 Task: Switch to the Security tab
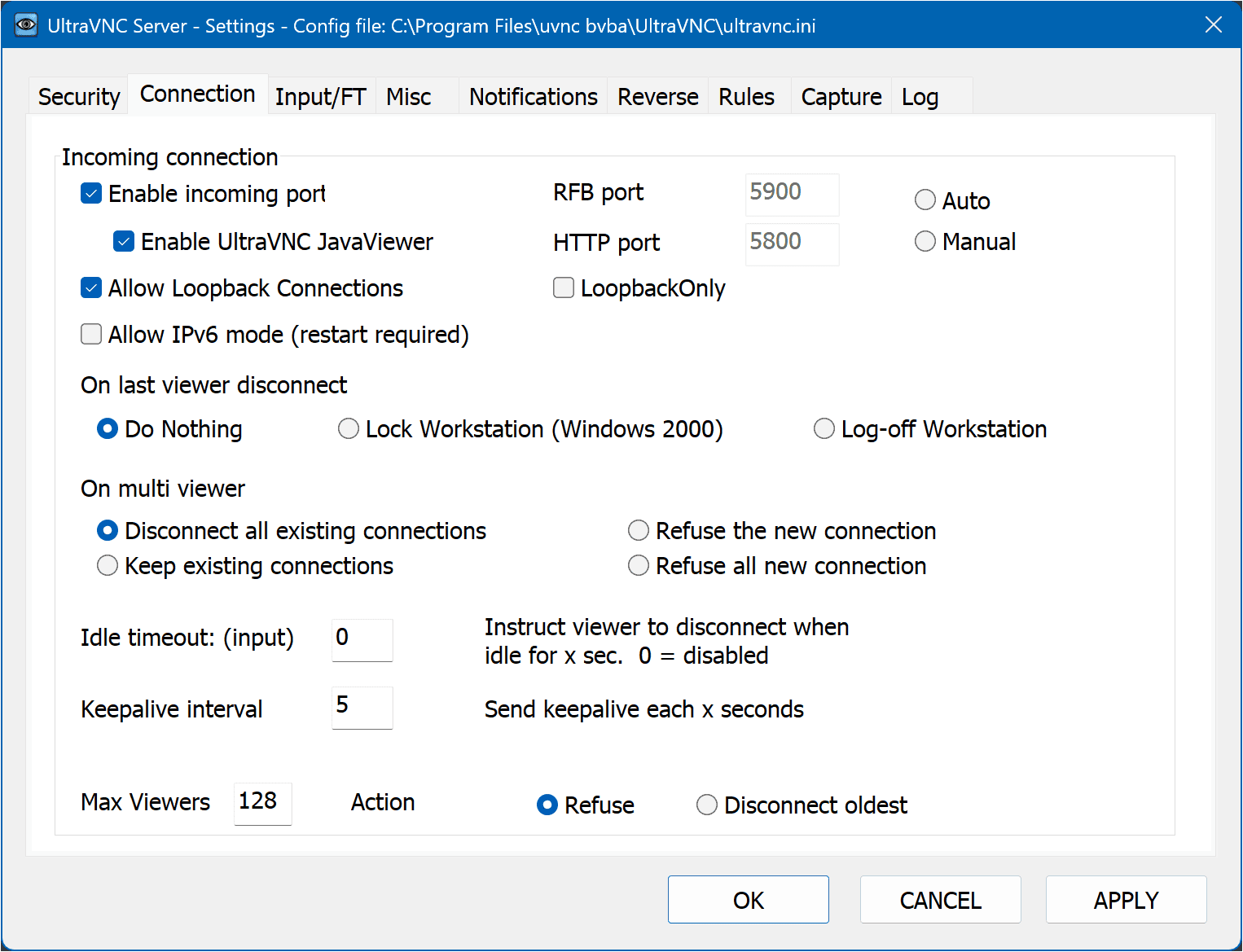point(79,97)
